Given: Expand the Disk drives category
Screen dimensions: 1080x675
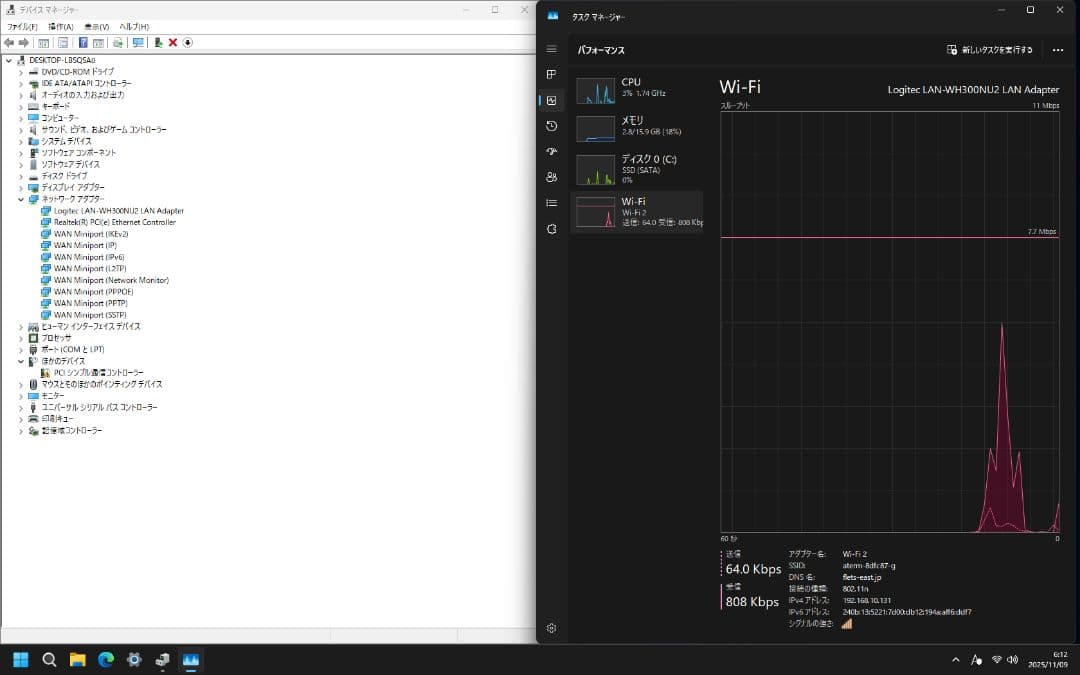Looking at the screenshot, I should 22,176.
